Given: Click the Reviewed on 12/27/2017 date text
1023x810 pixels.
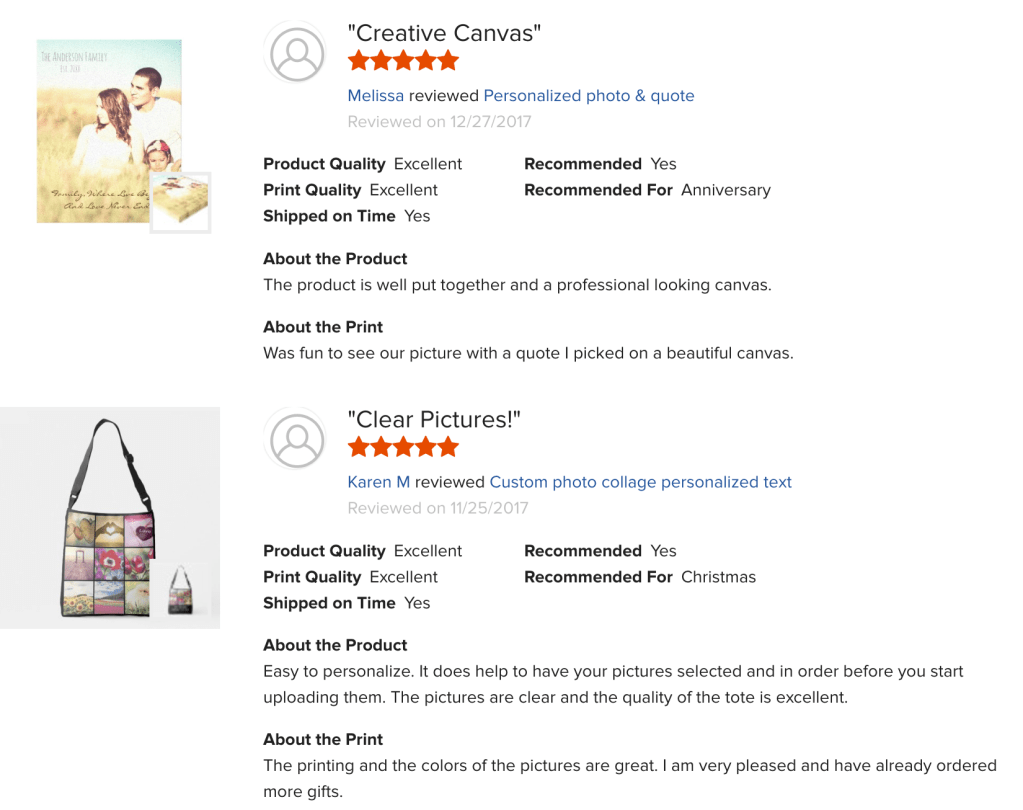Looking at the screenshot, I should pos(439,122).
